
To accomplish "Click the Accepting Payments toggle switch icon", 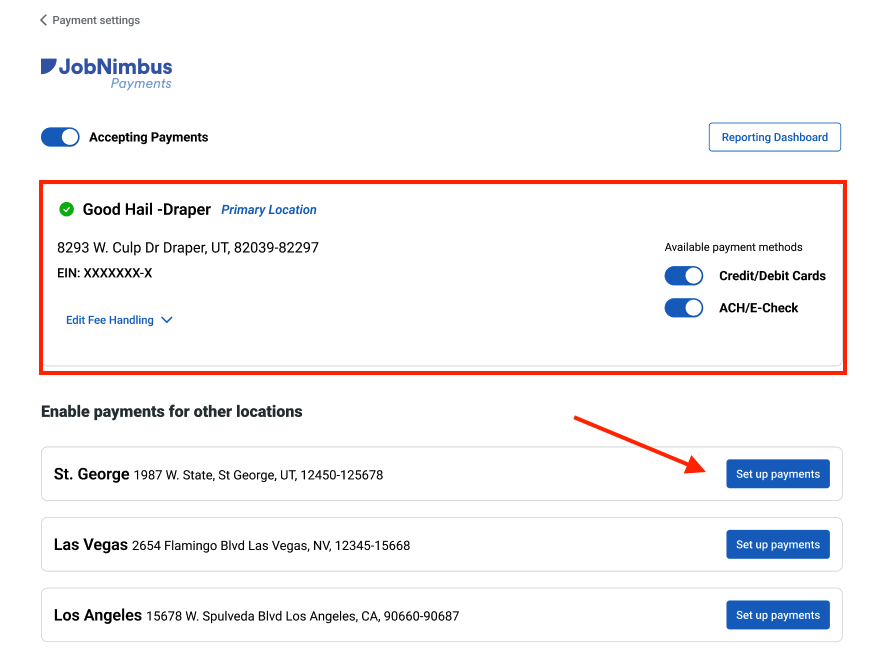I will point(60,137).
